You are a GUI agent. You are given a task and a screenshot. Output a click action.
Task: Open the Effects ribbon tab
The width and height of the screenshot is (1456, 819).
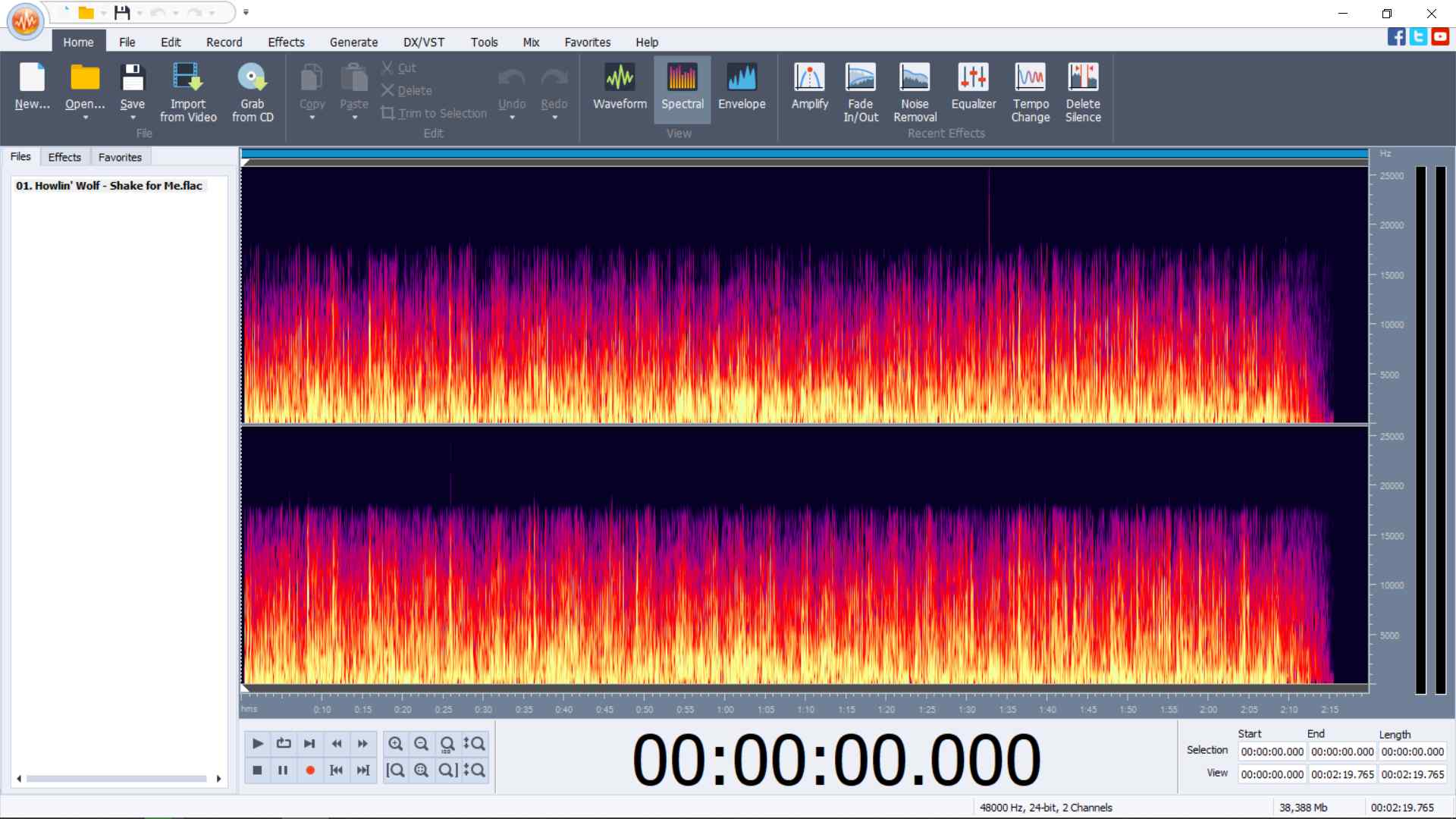coord(286,42)
